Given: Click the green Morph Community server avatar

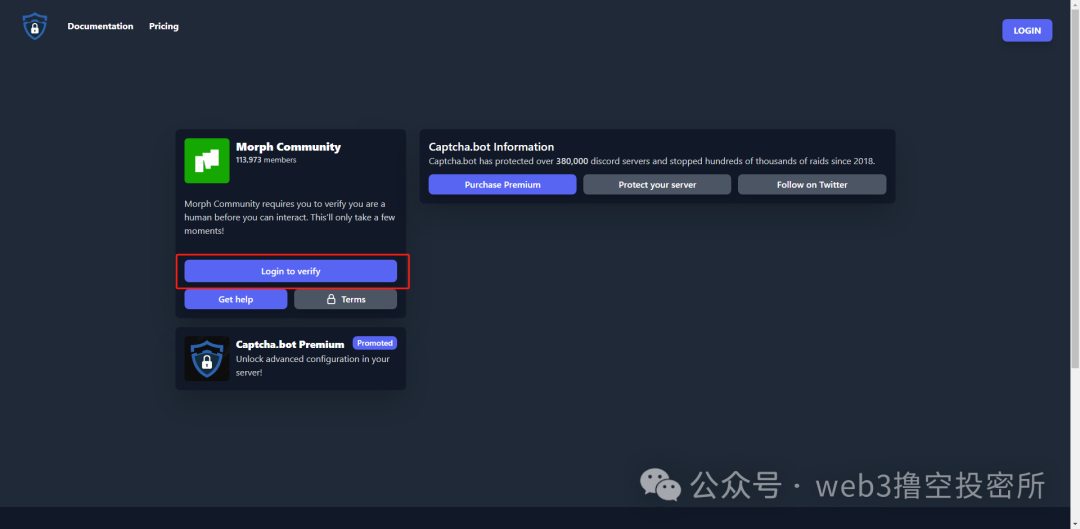Looking at the screenshot, I should tap(207, 161).
